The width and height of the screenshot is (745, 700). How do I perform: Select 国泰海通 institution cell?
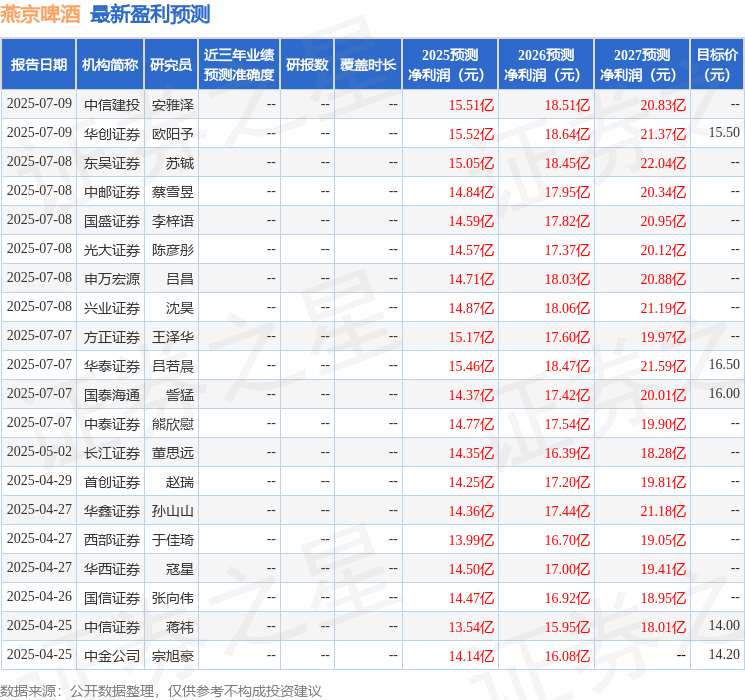[112, 394]
